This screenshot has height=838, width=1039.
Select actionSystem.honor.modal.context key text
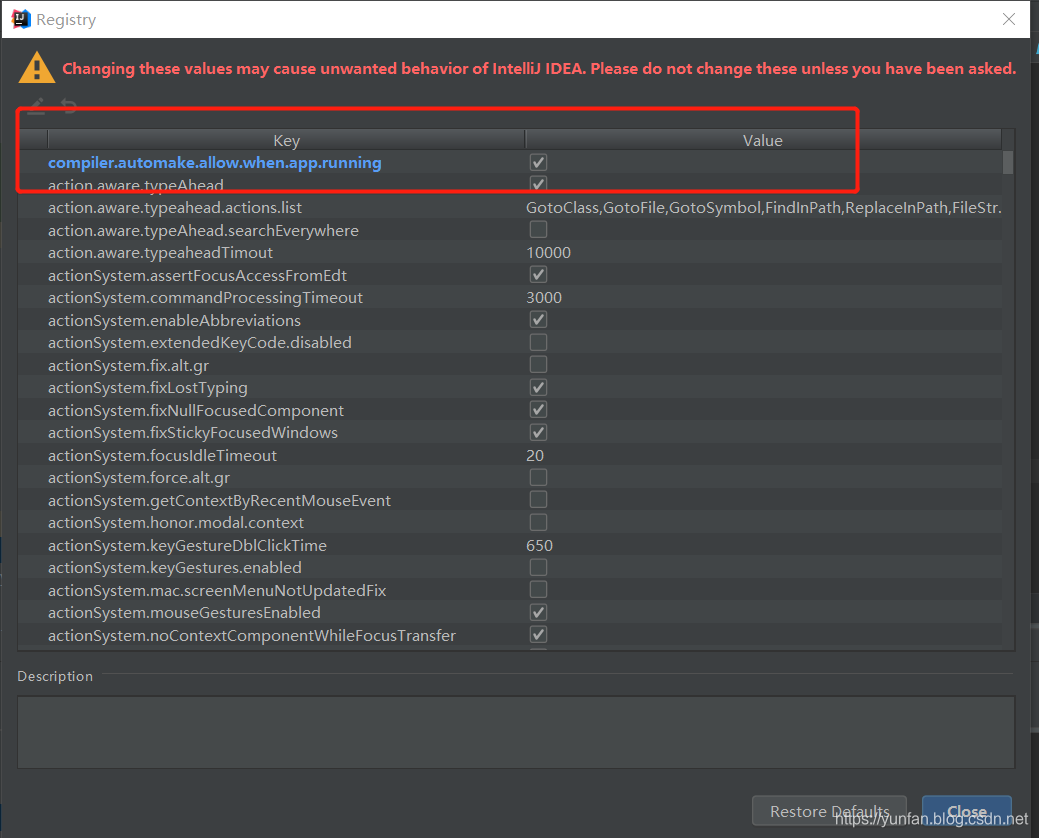[176, 523]
